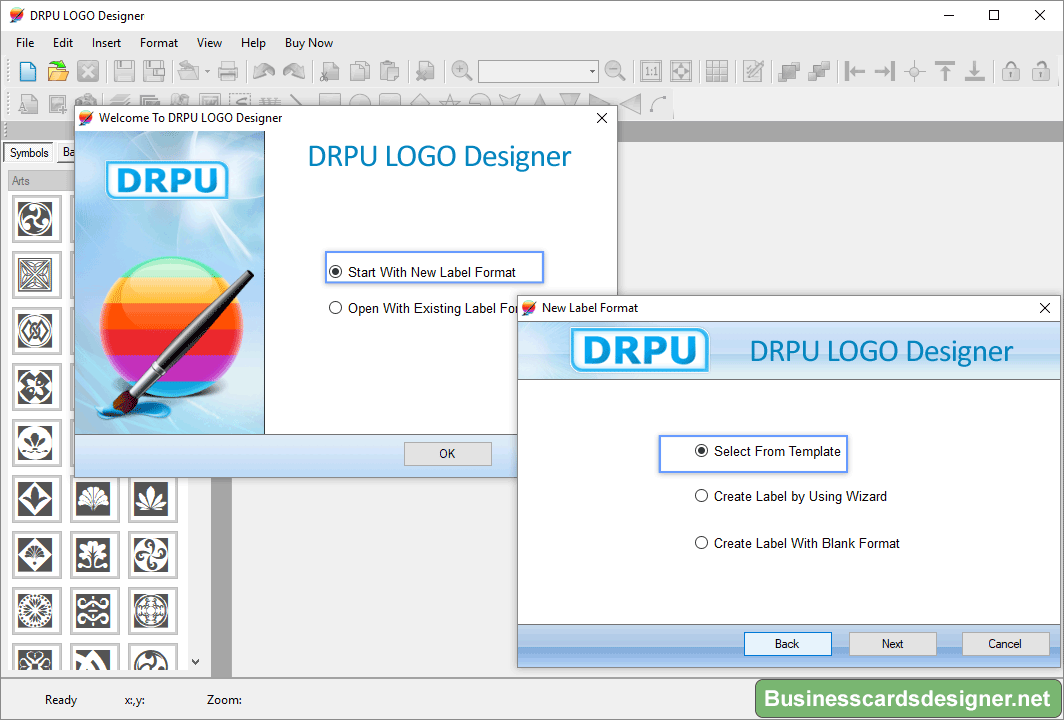
Task: Click the Zoom Out magnifier icon
Action: pos(615,71)
